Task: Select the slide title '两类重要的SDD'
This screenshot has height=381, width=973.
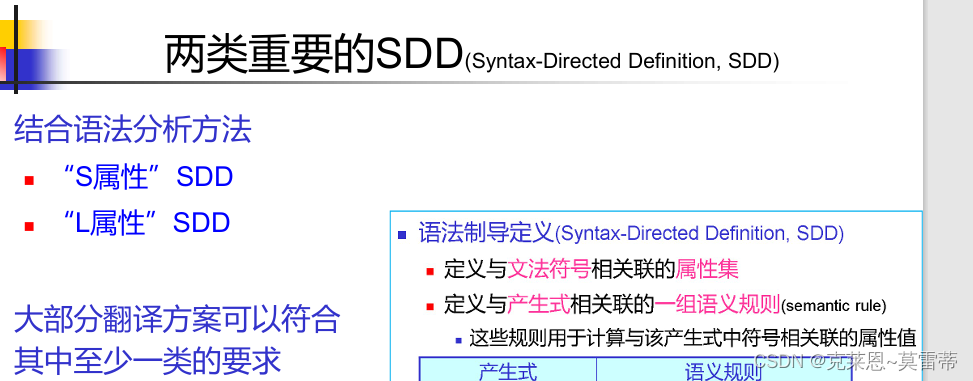Action: pyautogui.click(x=314, y=55)
